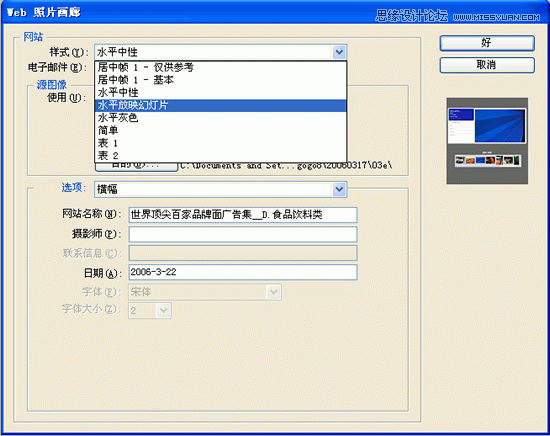Screen dimensions: 550x436
Task: Focus the 摄影师 text field
Action: coord(243,234)
